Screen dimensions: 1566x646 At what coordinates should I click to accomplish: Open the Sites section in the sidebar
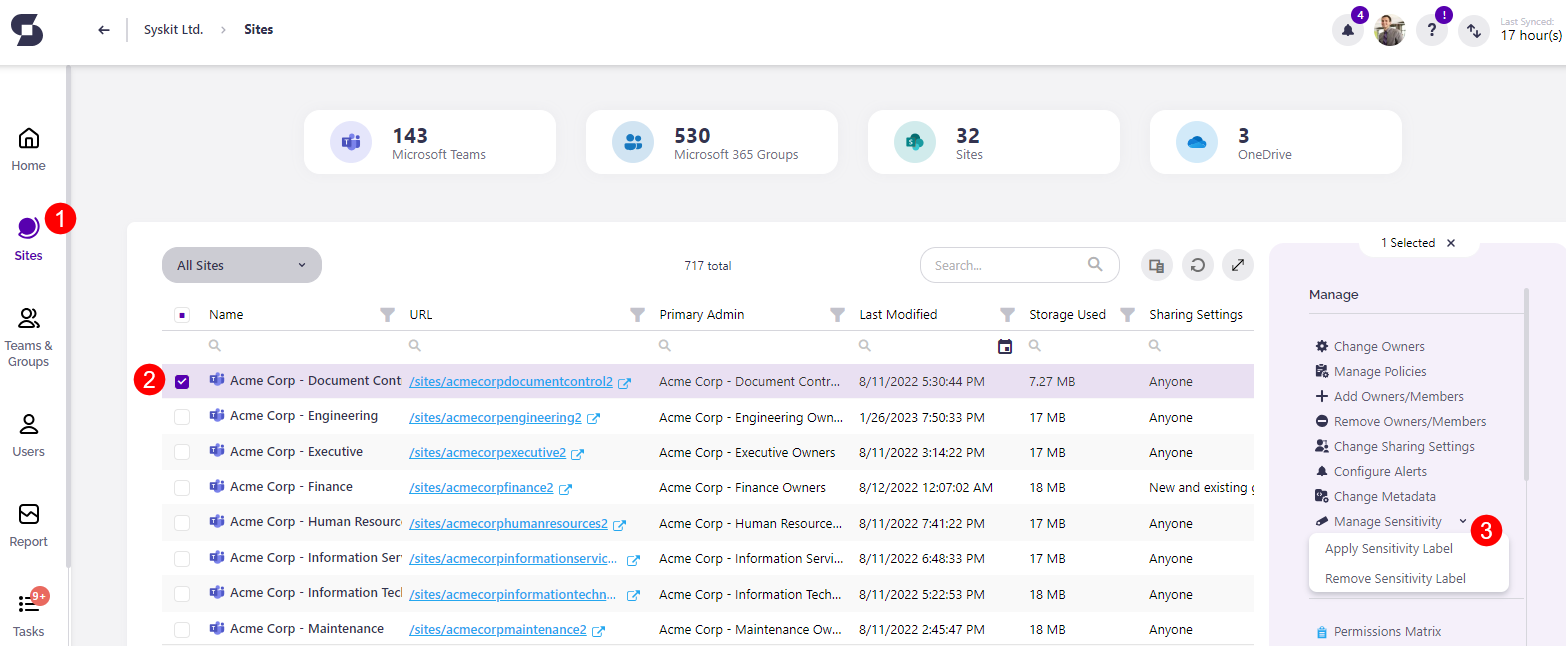point(27,237)
